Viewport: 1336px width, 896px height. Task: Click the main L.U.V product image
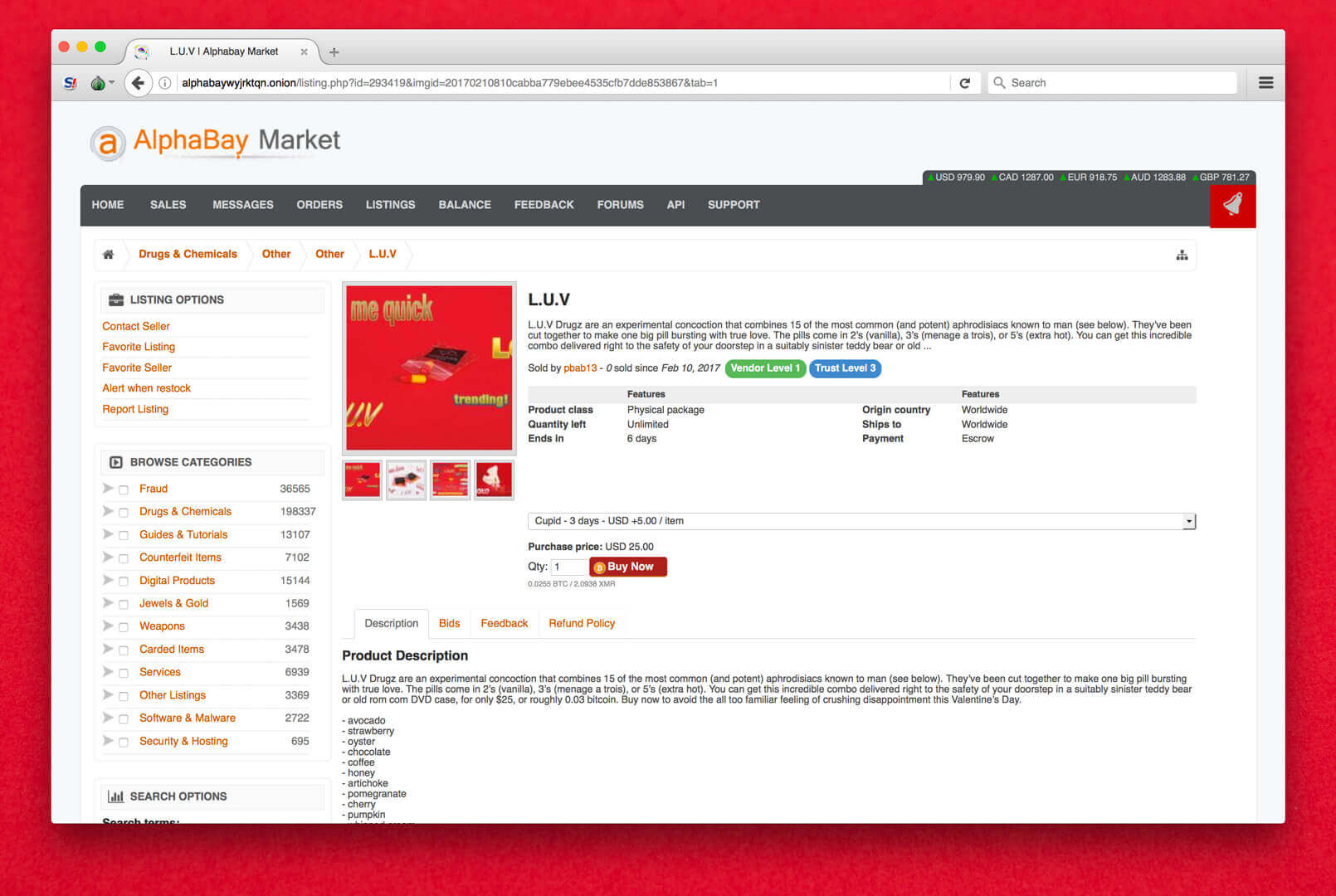tap(429, 368)
